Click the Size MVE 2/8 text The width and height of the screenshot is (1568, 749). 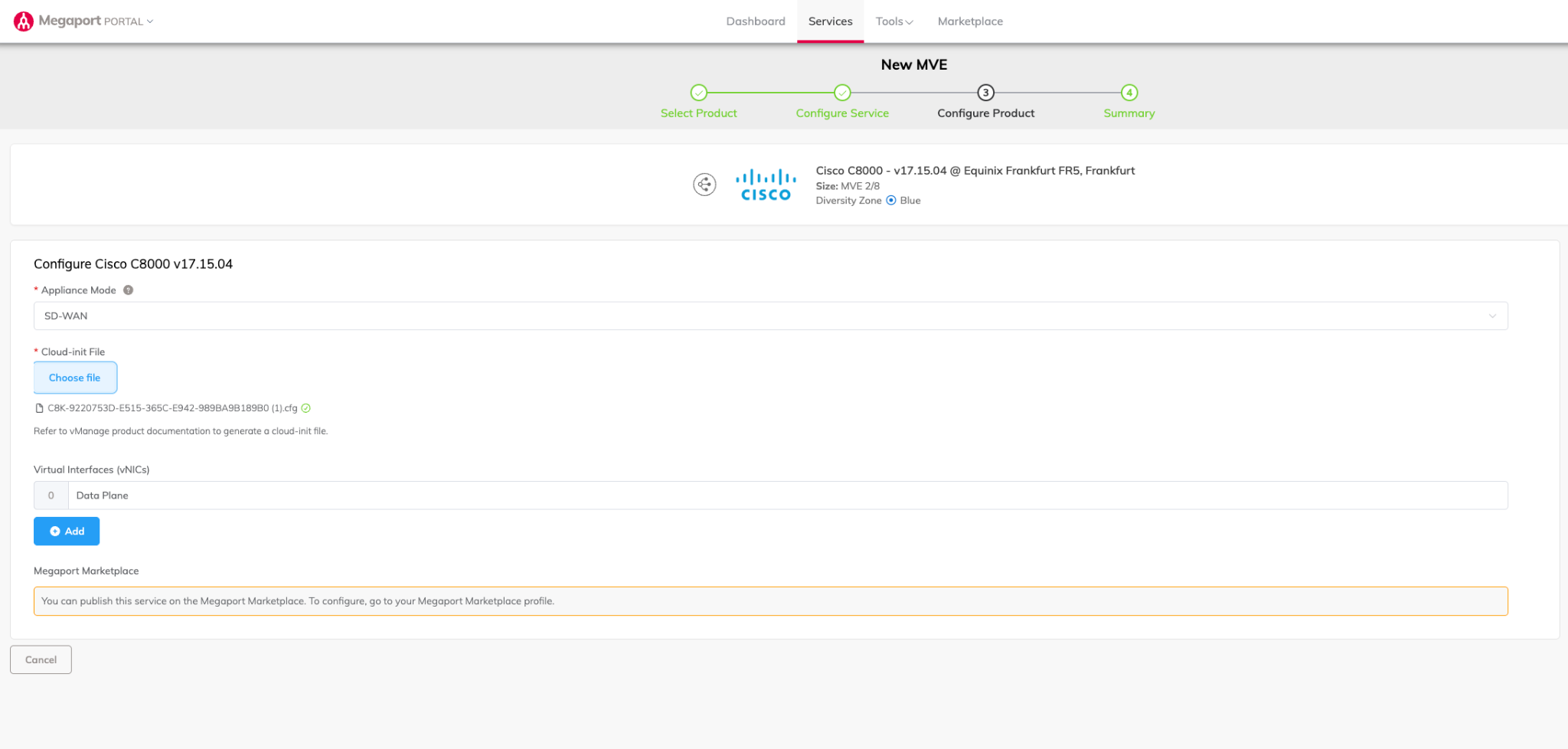pyautogui.click(x=848, y=186)
